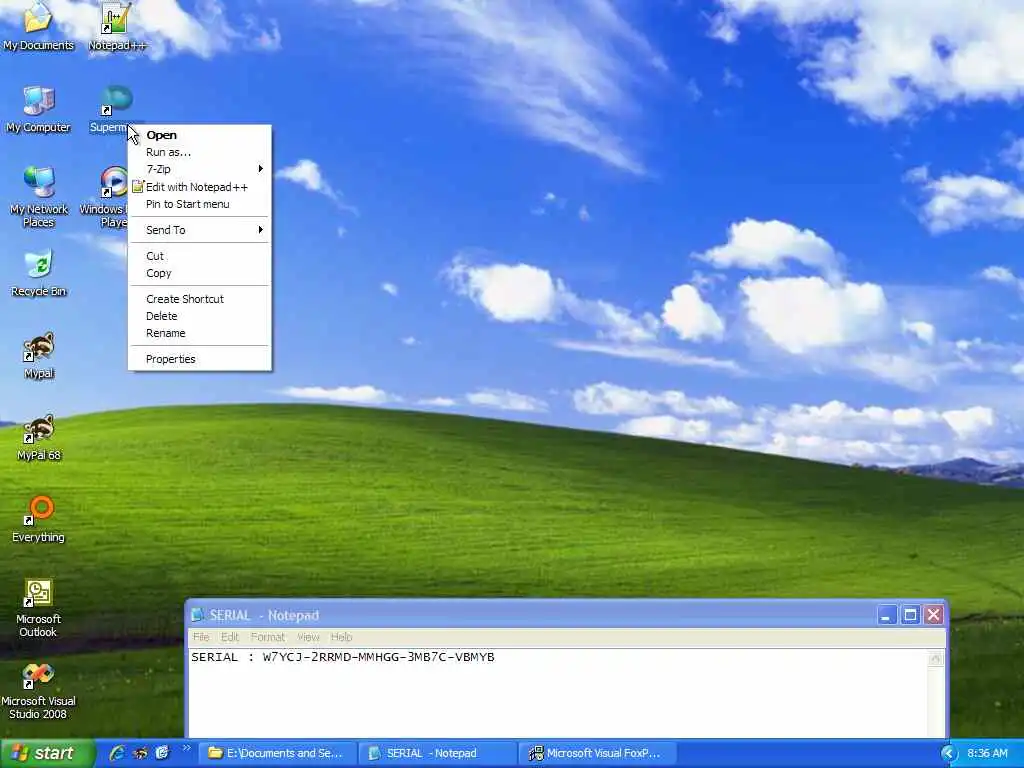
Task: Close the SERIAL Notepad window
Action: point(934,615)
